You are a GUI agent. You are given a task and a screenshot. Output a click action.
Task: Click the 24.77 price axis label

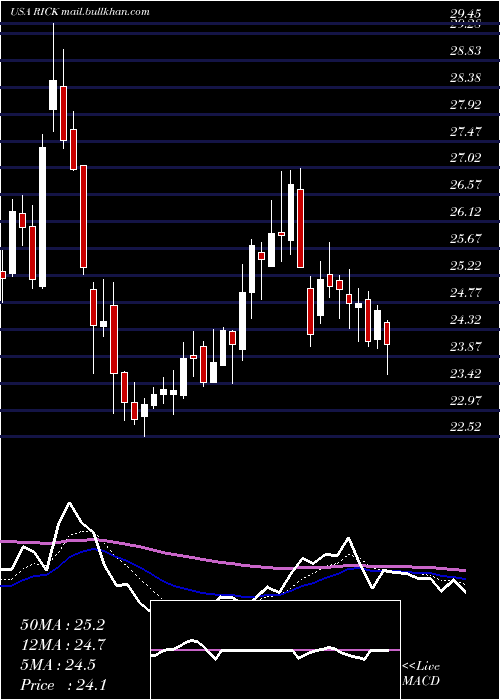[x=466, y=292]
